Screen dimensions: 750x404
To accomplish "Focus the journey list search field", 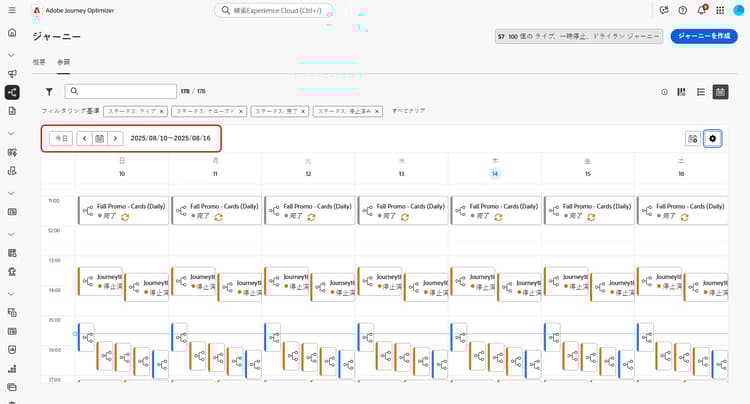I will point(121,91).
